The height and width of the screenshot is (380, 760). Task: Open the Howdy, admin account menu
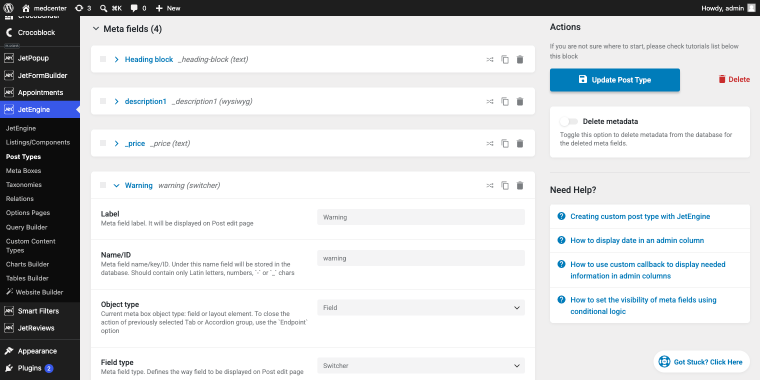728,8
